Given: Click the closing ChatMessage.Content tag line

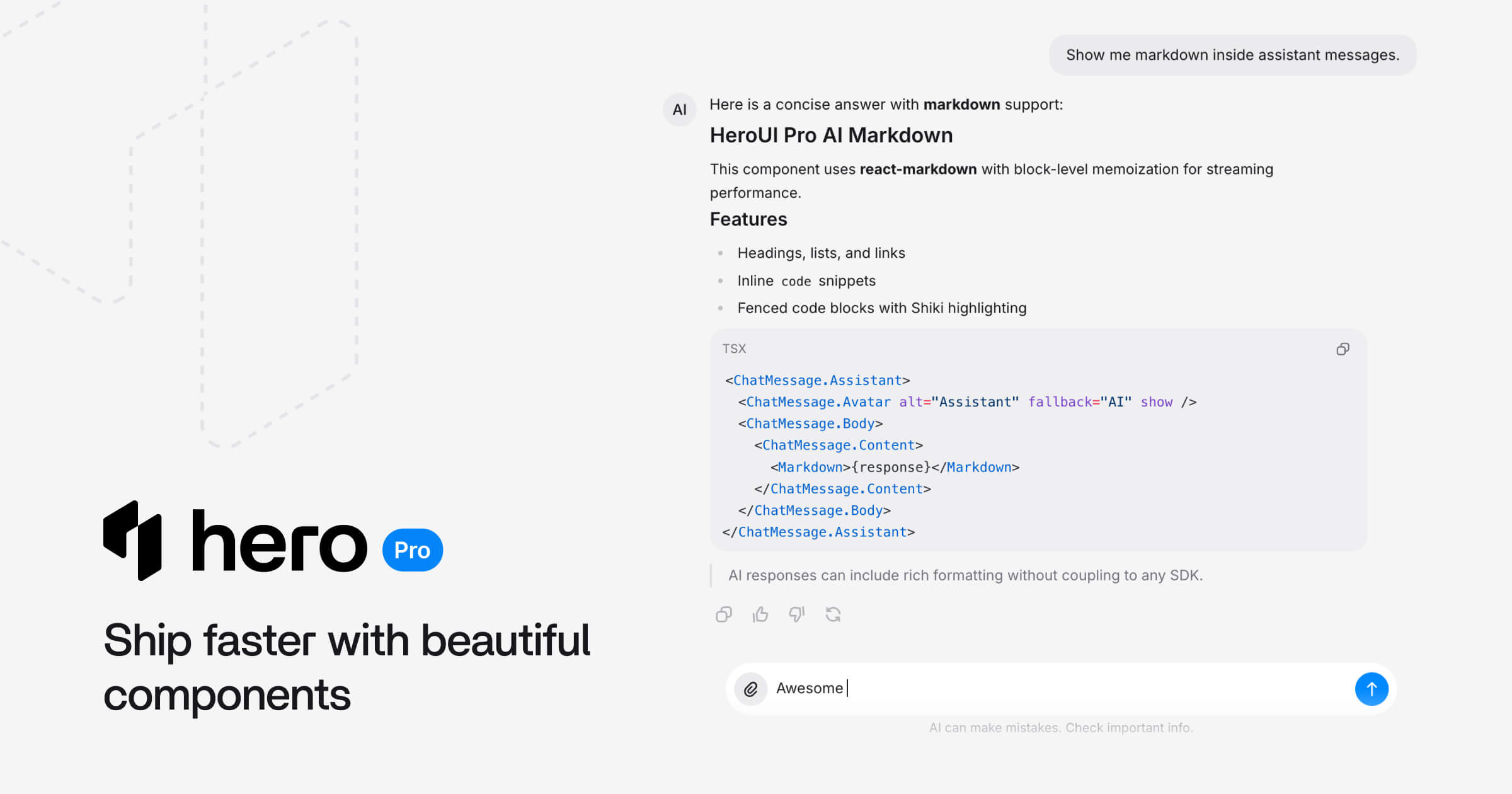Looking at the screenshot, I should coord(842,489).
